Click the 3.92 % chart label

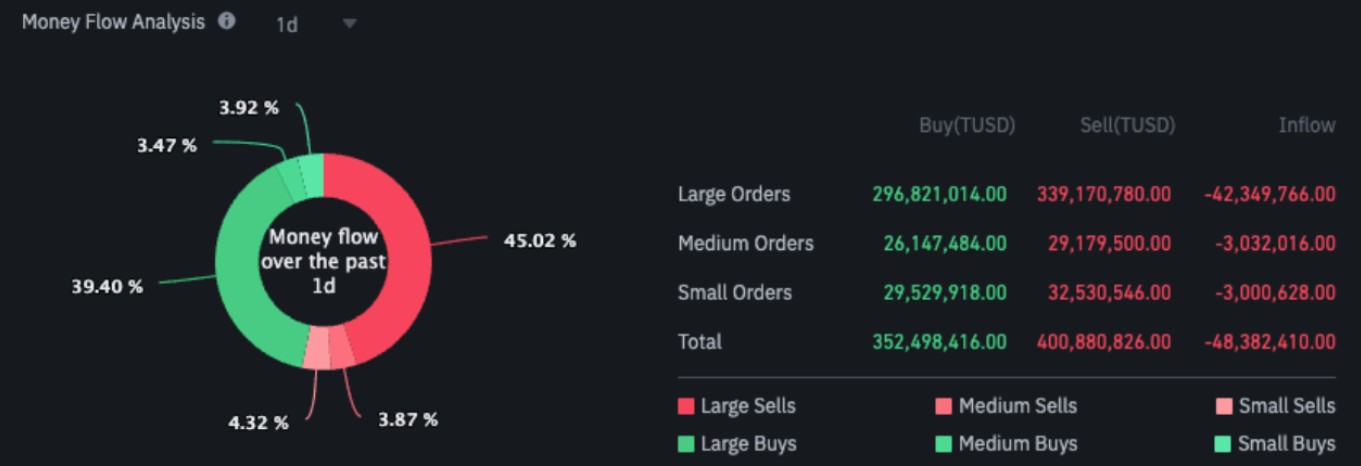(x=249, y=107)
